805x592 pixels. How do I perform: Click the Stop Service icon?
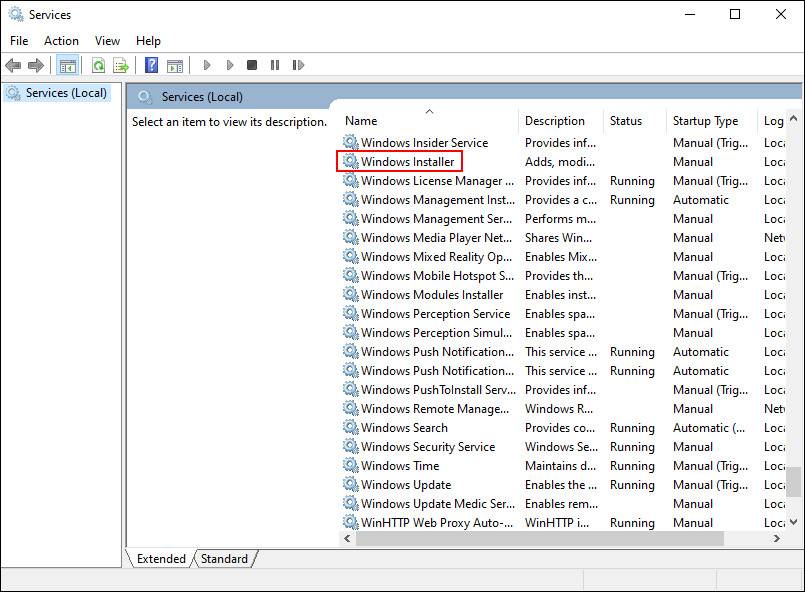(x=251, y=65)
